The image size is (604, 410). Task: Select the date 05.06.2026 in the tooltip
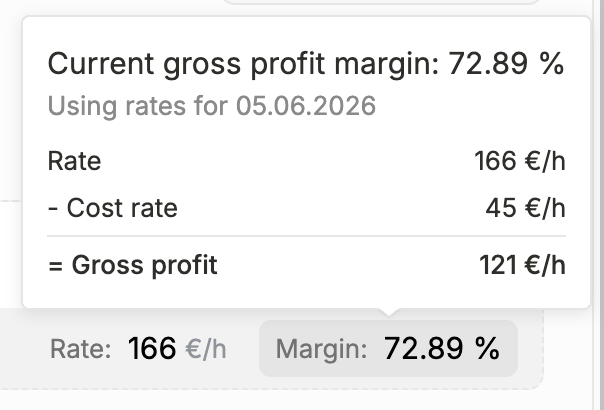coord(306,106)
